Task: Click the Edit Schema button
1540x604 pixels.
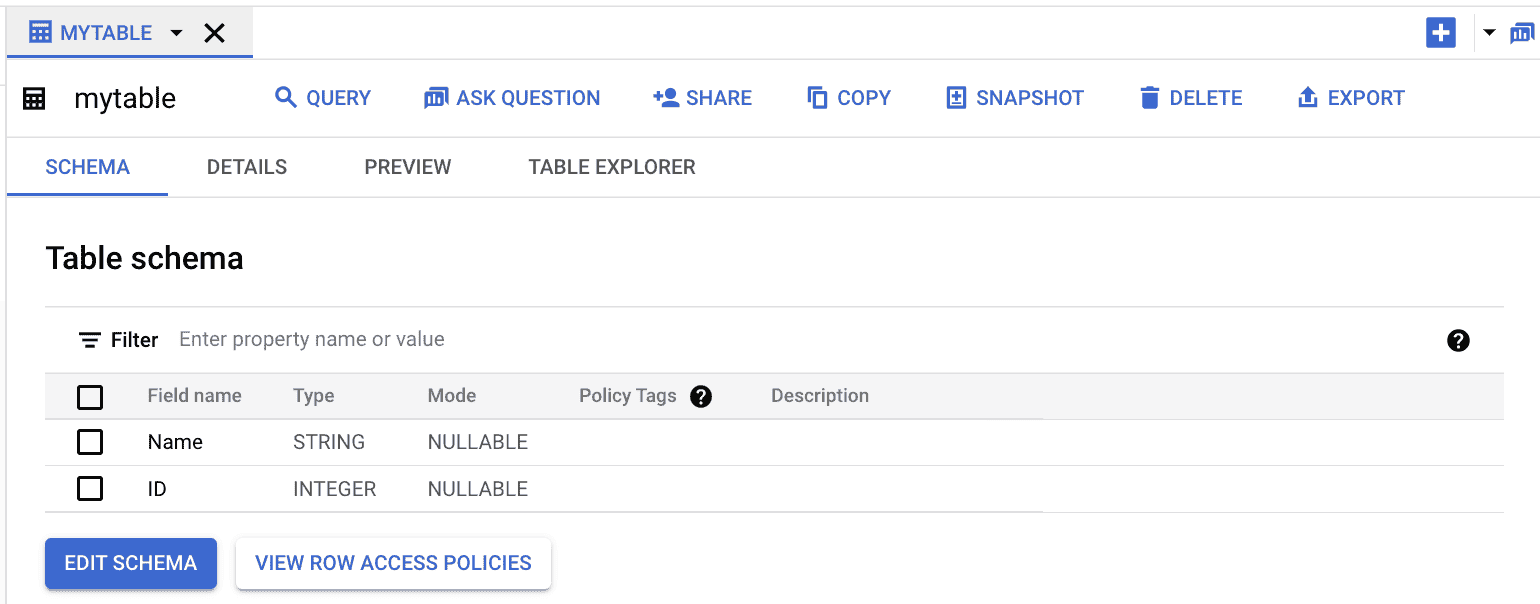Action: point(130,563)
